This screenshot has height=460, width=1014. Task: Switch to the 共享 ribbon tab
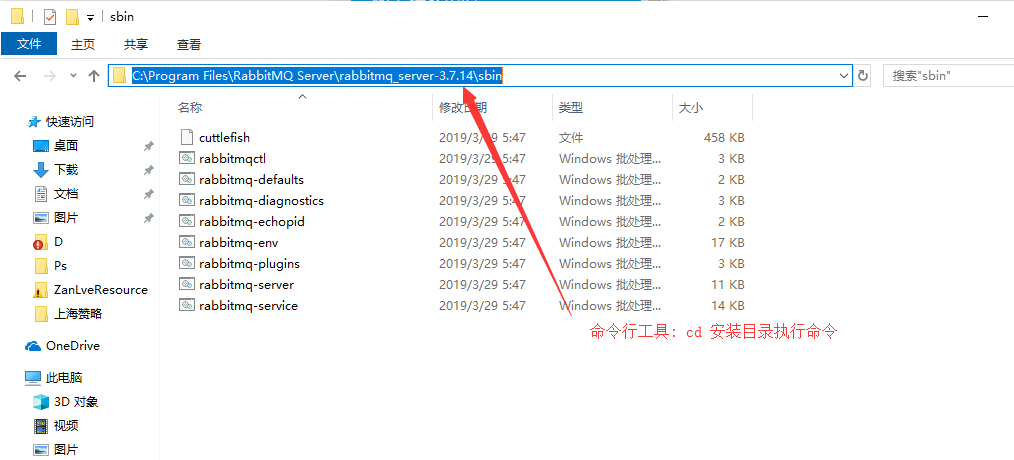click(x=136, y=44)
